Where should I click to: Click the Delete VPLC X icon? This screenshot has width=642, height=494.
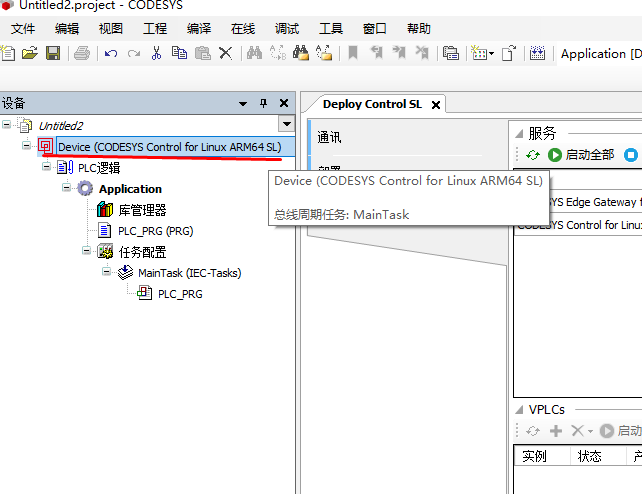pos(577,431)
